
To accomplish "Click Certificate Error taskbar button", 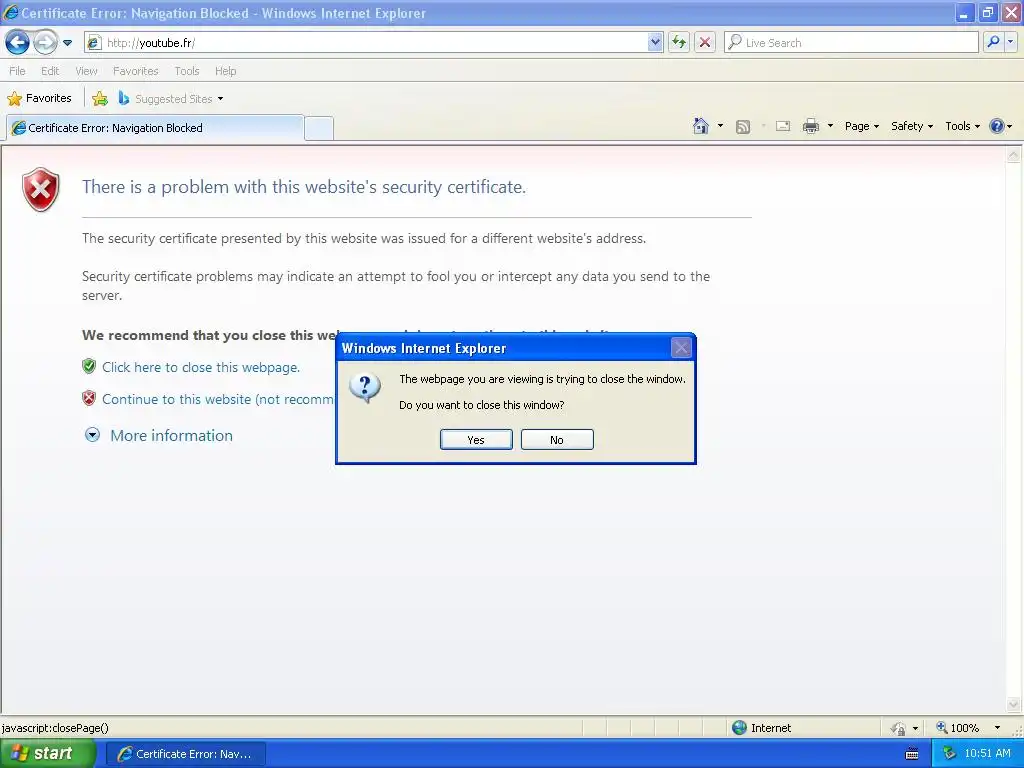I will [x=185, y=754].
